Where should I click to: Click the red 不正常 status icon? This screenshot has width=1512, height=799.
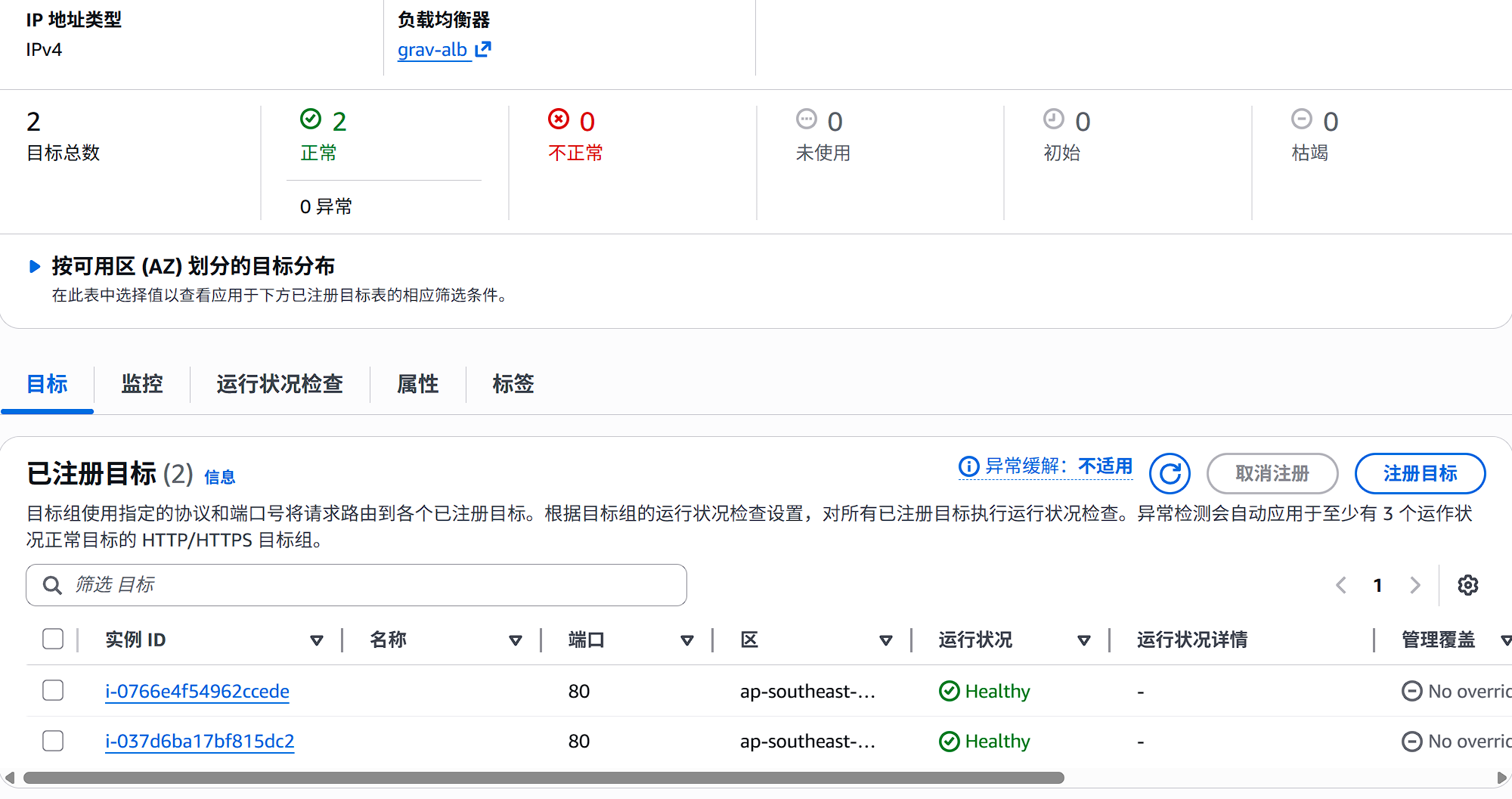coord(559,119)
